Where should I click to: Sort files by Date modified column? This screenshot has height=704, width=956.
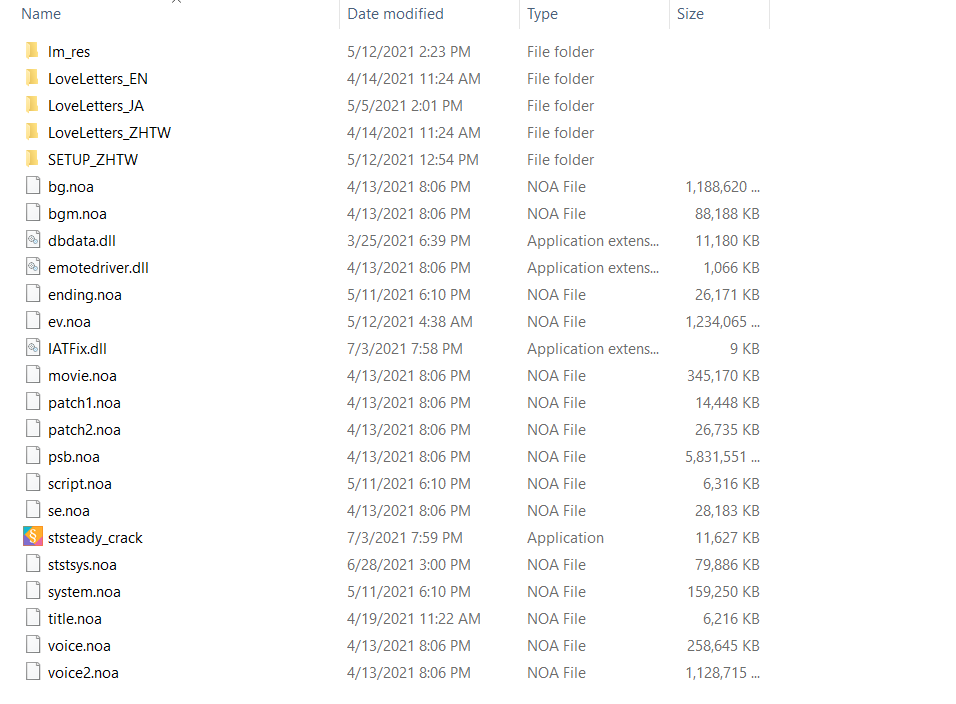tap(395, 14)
